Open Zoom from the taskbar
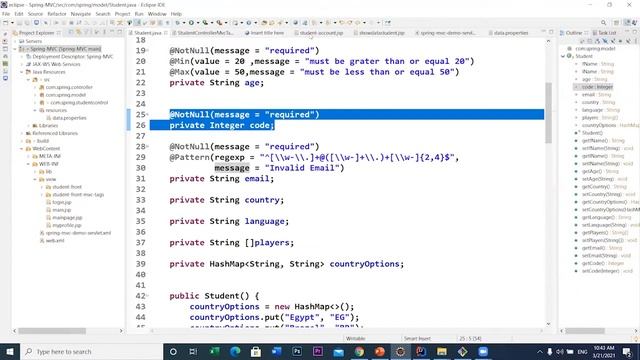This screenshot has width=640, height=360. [x=483, y=351]
